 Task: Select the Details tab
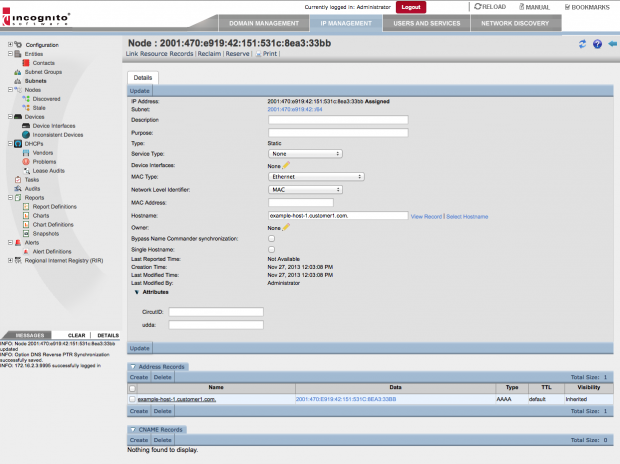point(143,78)
